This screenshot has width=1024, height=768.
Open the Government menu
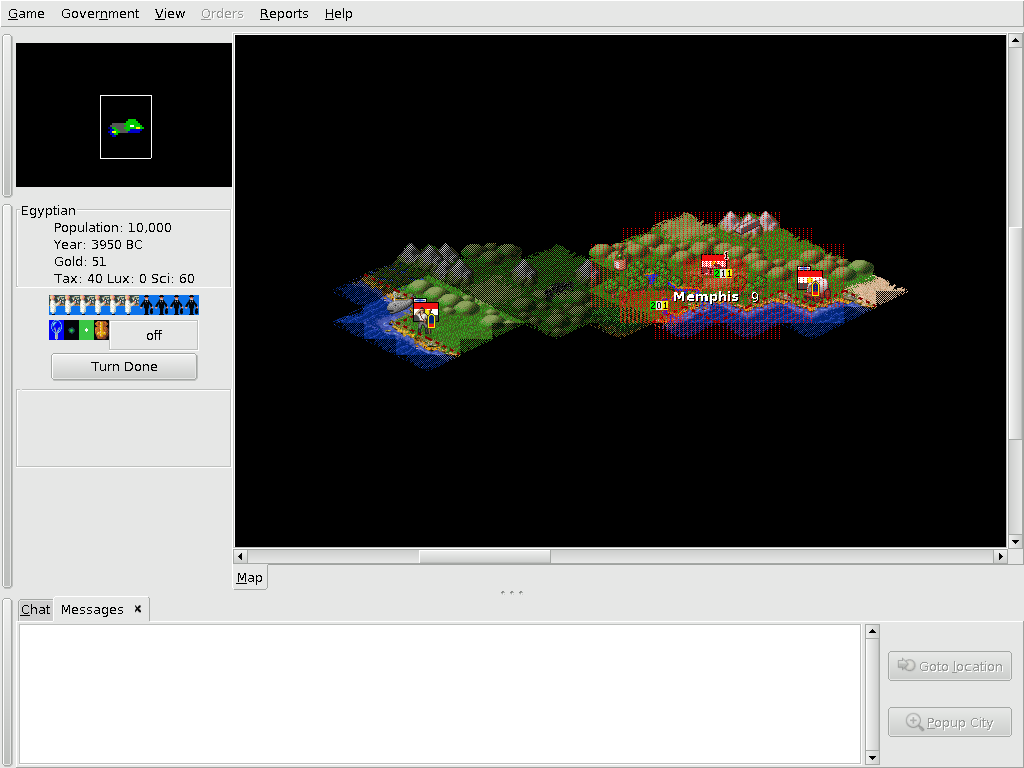(100, 13)
